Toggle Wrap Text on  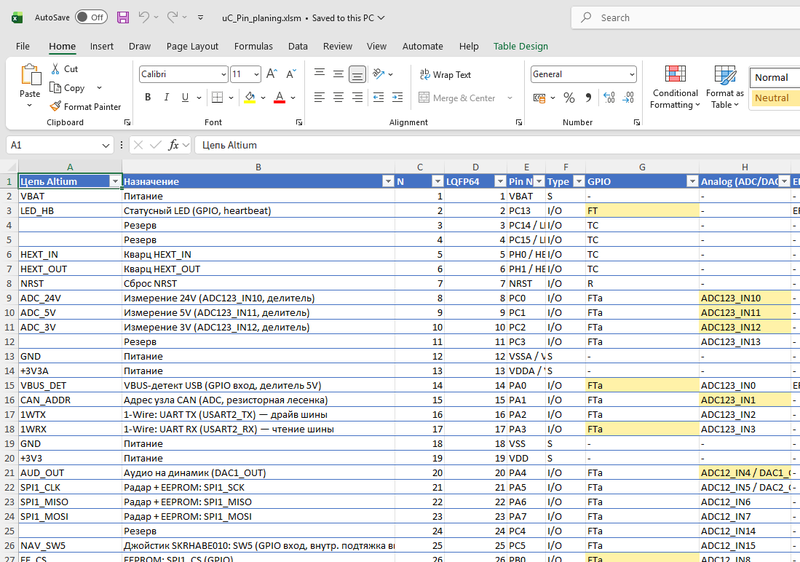pos(445,74)
